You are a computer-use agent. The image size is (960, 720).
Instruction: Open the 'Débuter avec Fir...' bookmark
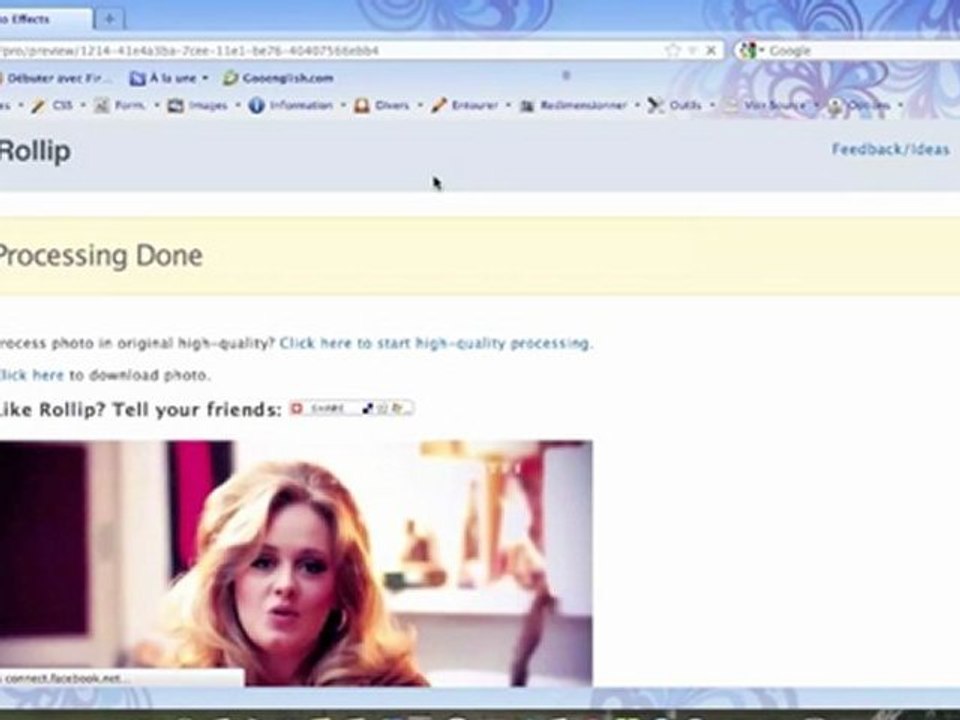pos(56,78)
